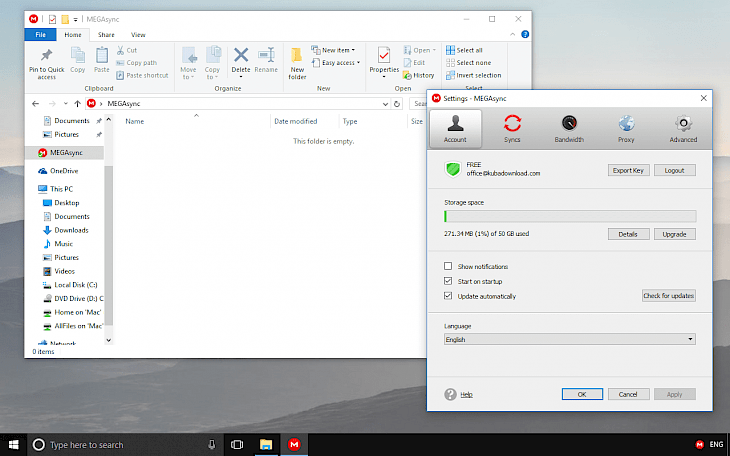This screenshot has width=730, height=456.
Task: Click the Help question mark icon
Action: coord(450,395)
